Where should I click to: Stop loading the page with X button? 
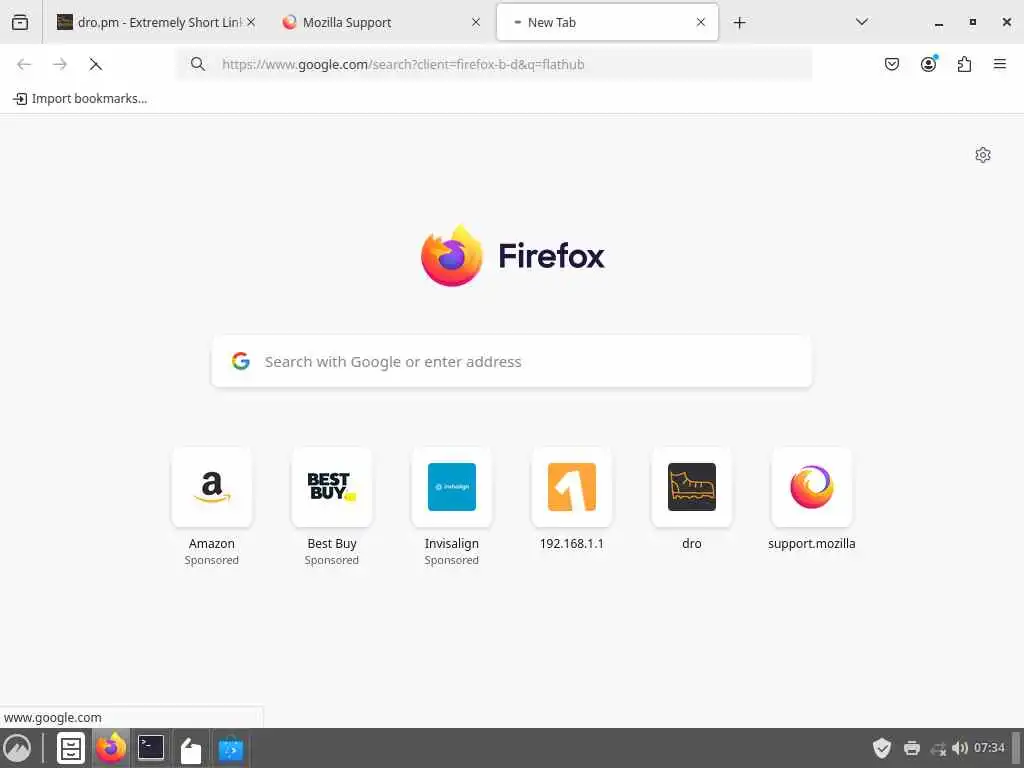pyautogui.click(x=95, y=64)
